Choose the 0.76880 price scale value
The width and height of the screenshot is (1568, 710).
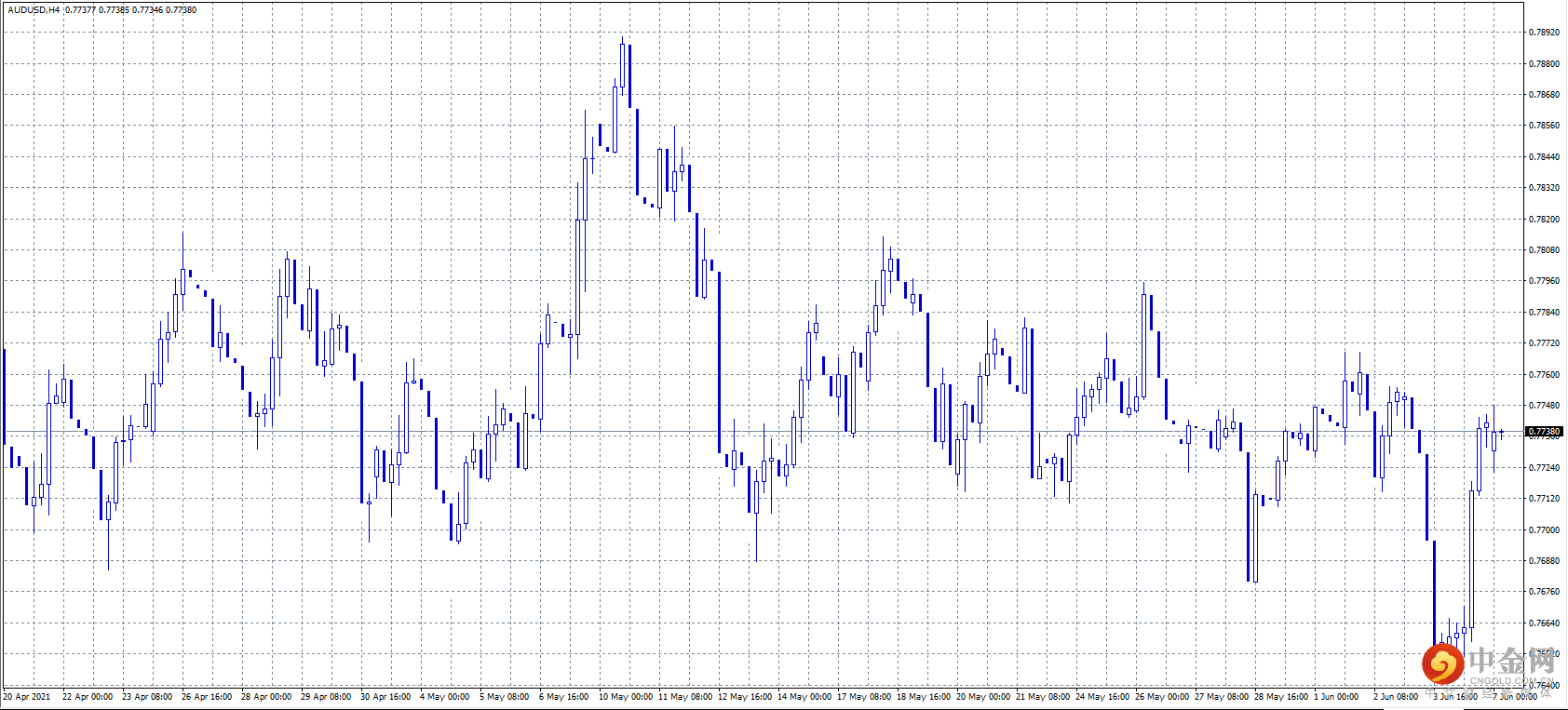coord(1544,561)
